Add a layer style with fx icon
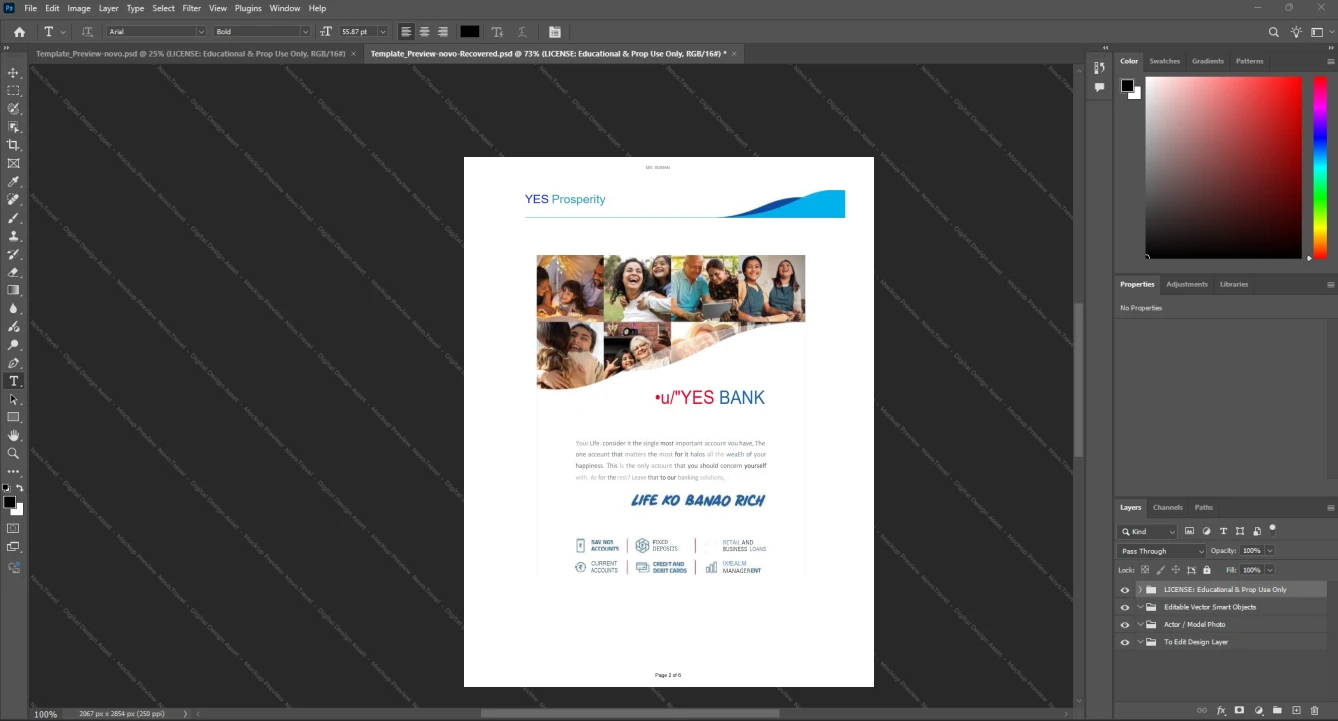This screenshot has width=1338, height=721. [1221, 710]
